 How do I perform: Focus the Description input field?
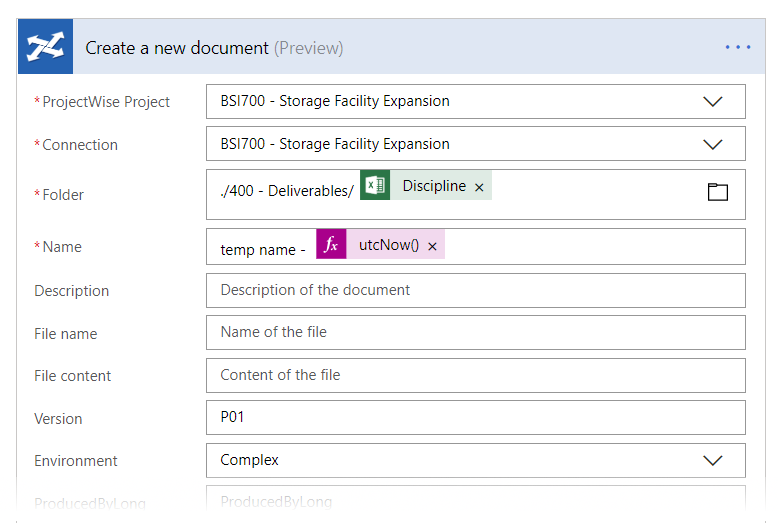476,290
